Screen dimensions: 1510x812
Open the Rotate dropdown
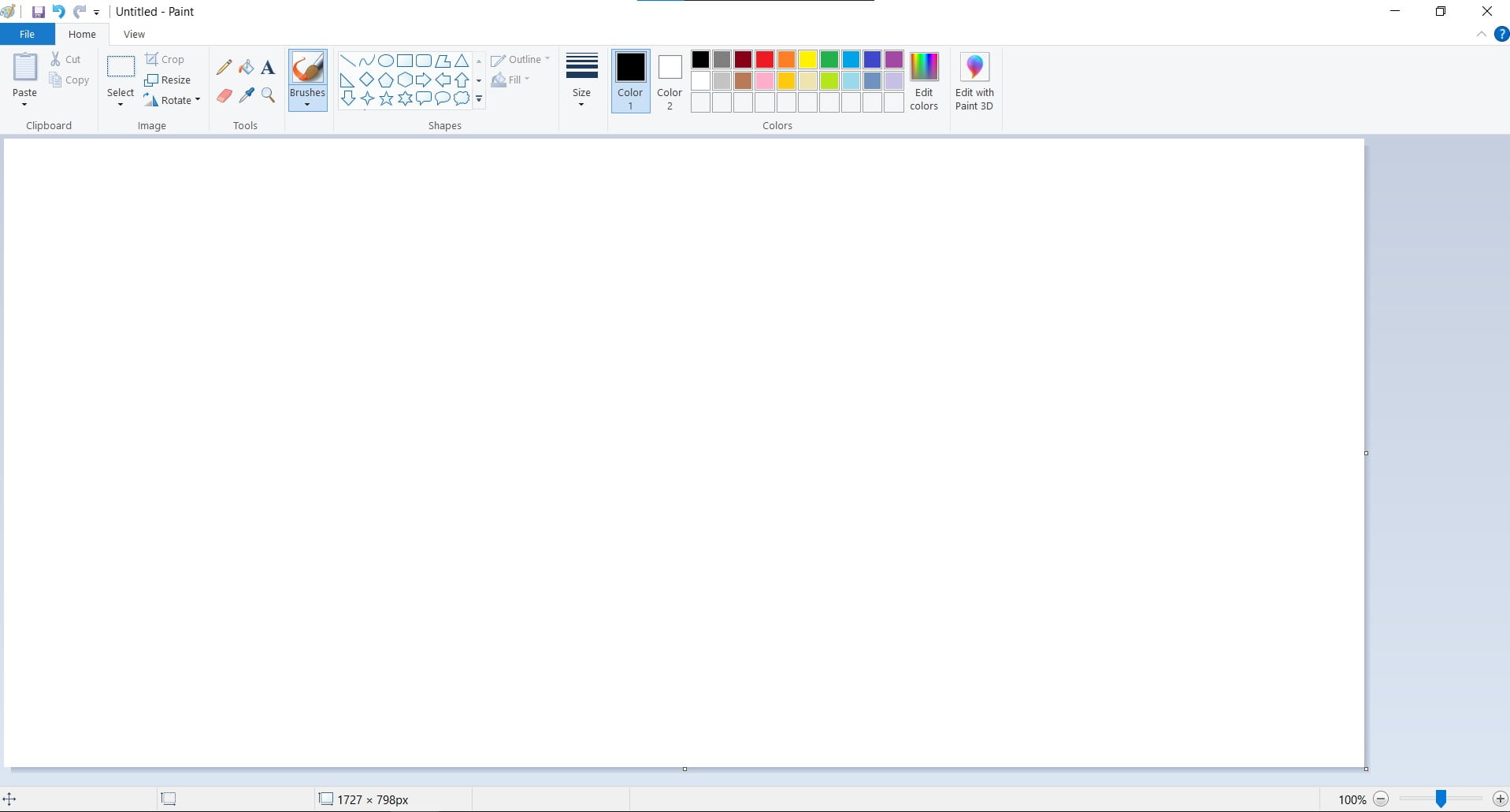[173, 100]
